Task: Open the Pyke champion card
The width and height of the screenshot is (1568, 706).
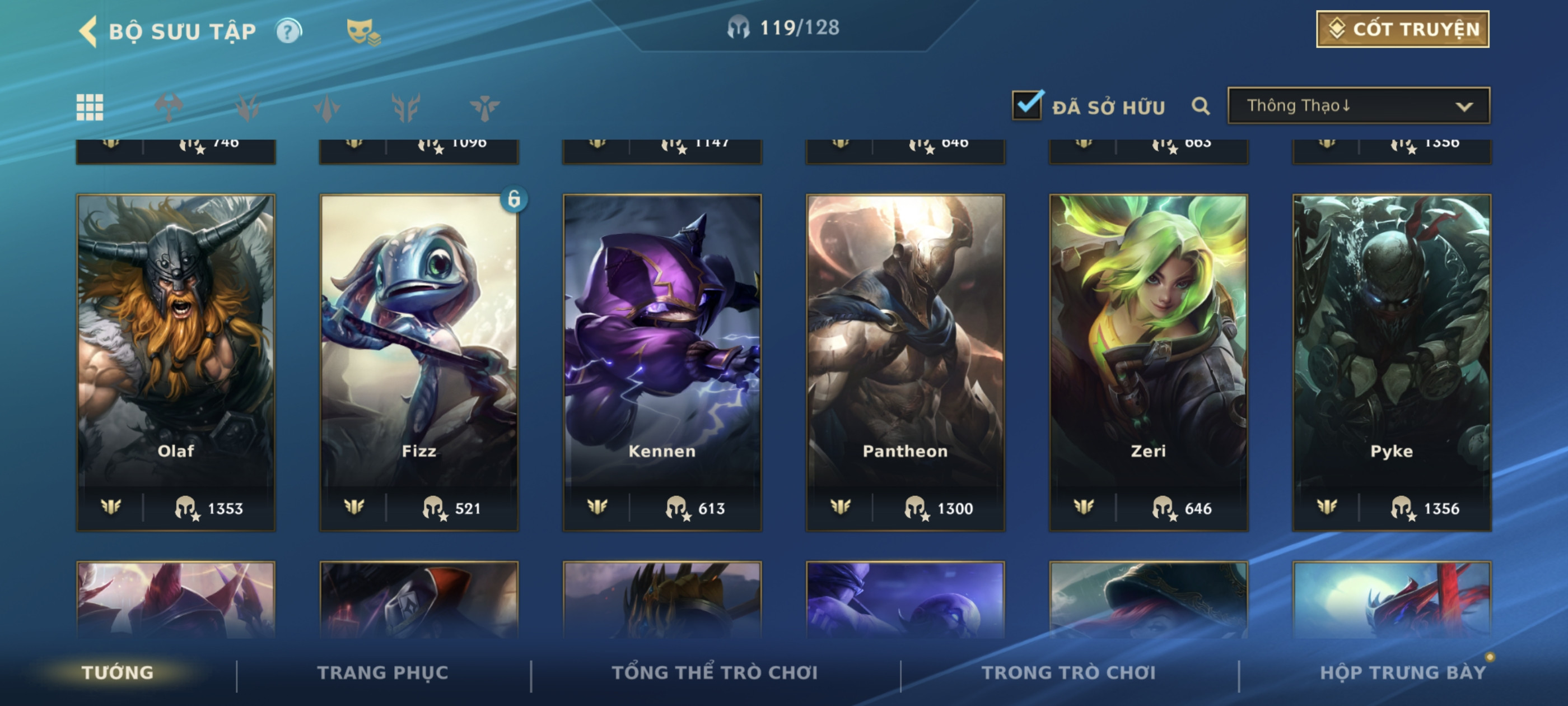Action: point(1392,363)
